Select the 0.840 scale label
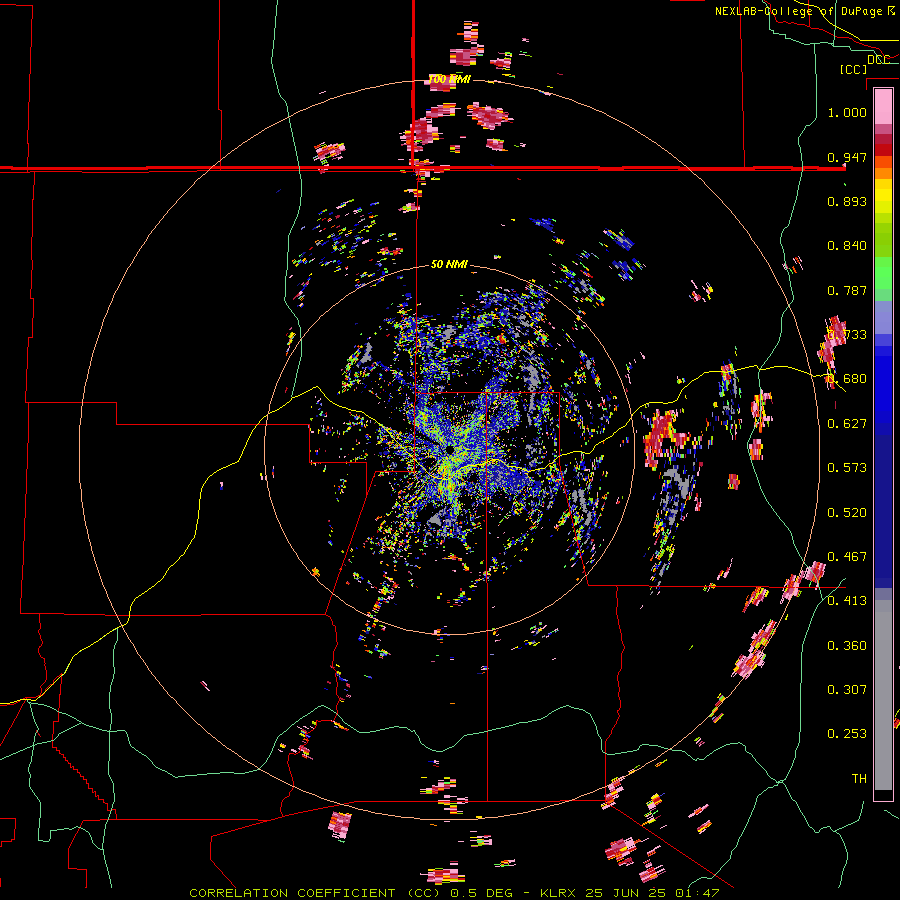The width and height of the screenshot is (900, 900). (x=847, y=246)
